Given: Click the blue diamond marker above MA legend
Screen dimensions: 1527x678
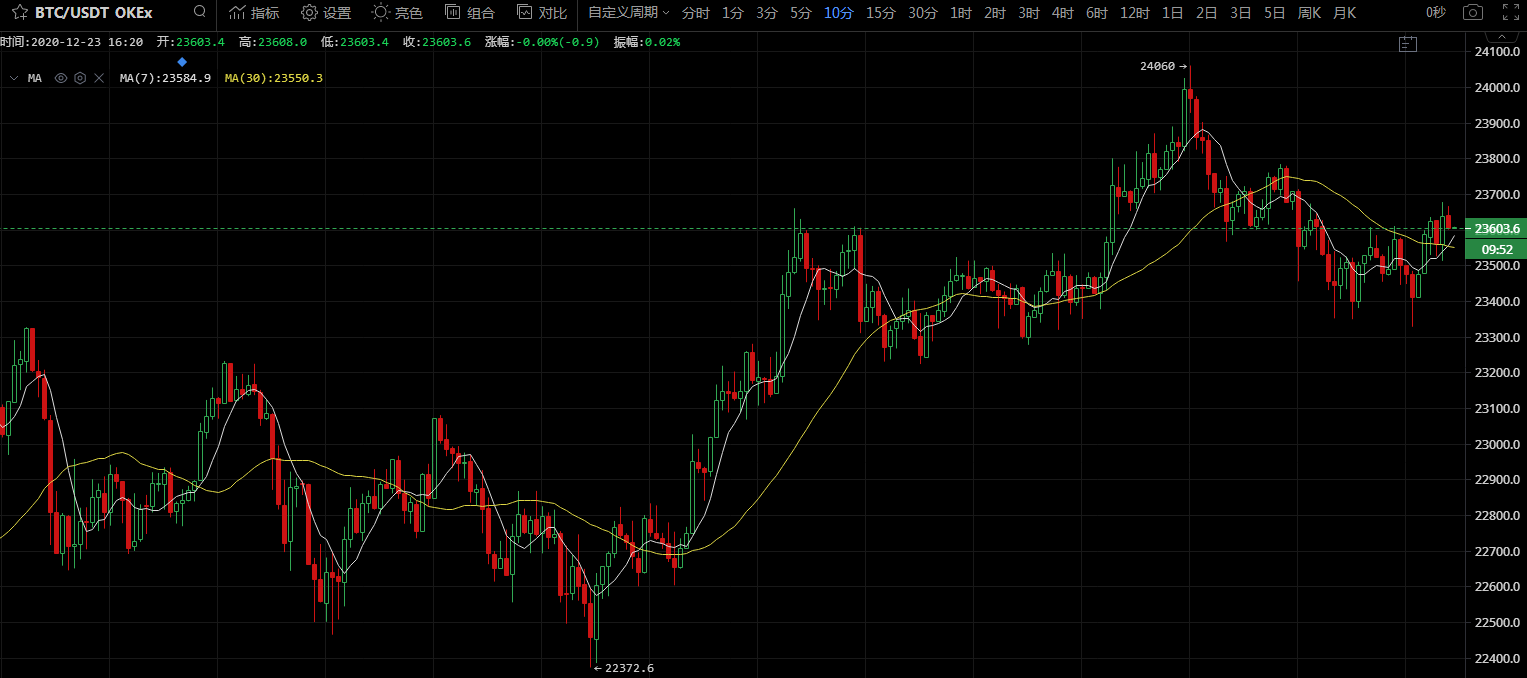Looking at the screenshot, I should (x=182, y=62).
